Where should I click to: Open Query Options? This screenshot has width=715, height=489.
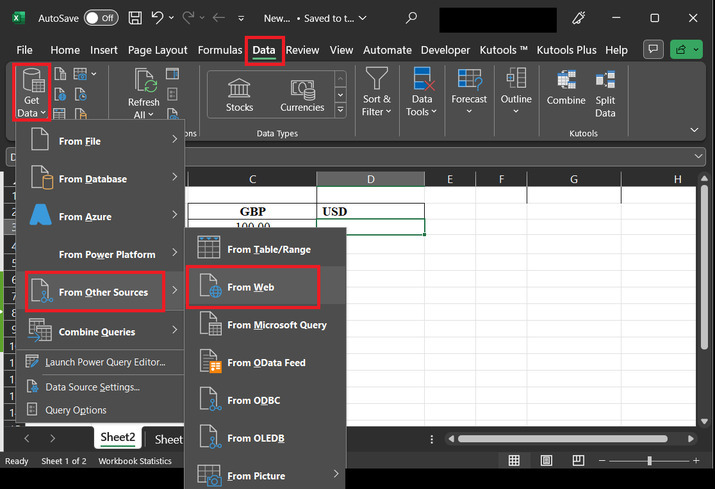[x=100, y=410]
